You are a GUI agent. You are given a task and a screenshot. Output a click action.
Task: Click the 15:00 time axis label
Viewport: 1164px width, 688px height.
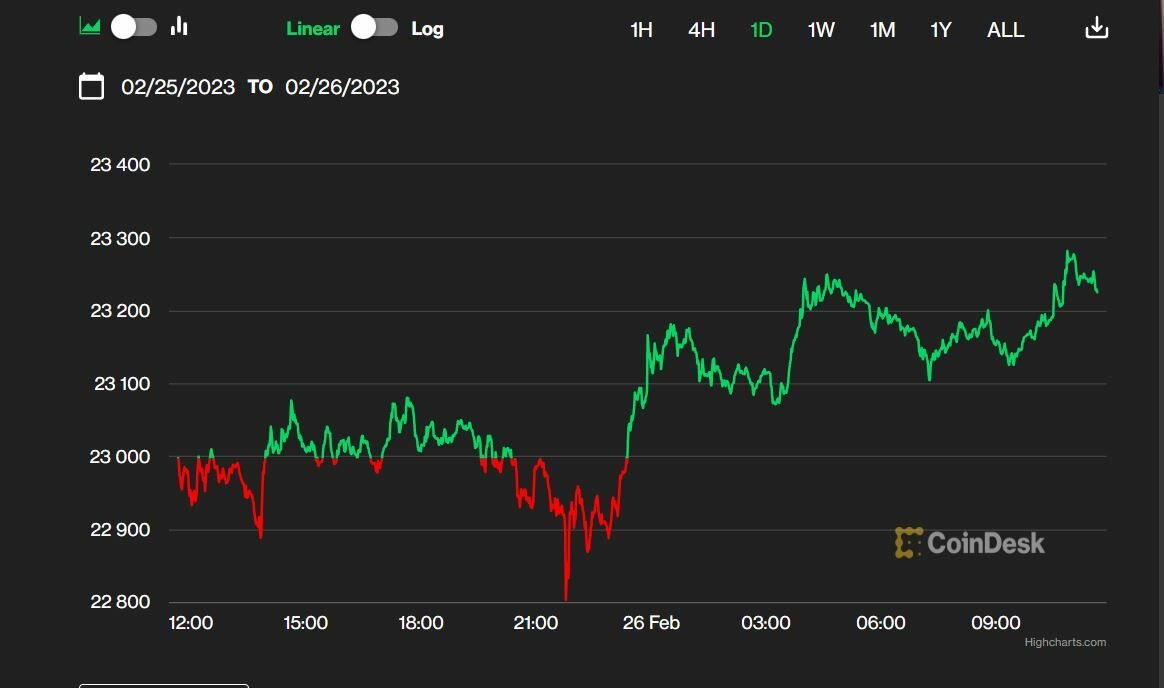[x=306, y=623]
